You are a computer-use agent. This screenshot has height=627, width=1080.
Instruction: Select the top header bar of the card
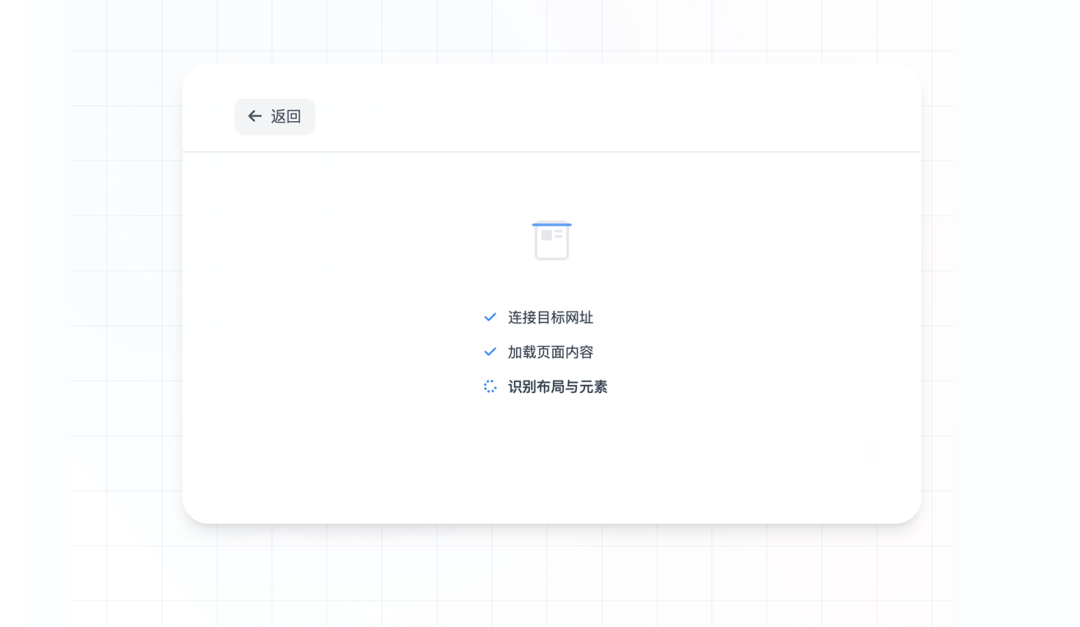(x=552, y=108)
